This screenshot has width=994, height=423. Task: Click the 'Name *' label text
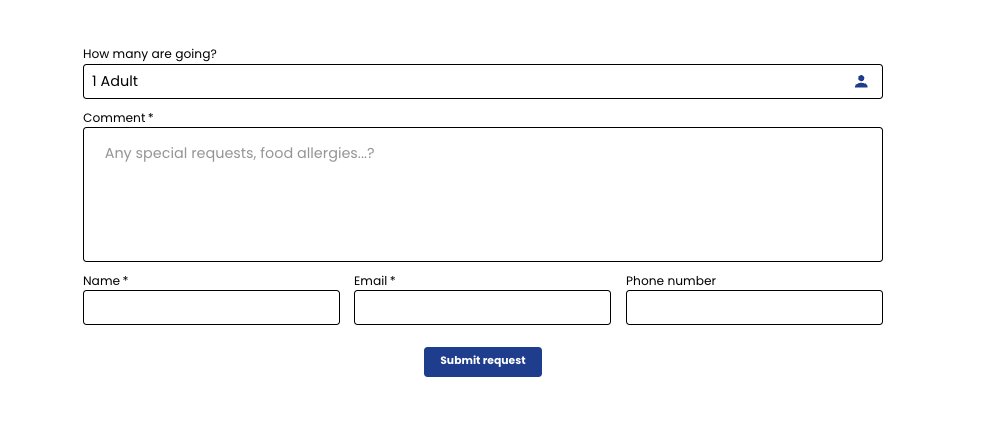click(x=105, y=281)
